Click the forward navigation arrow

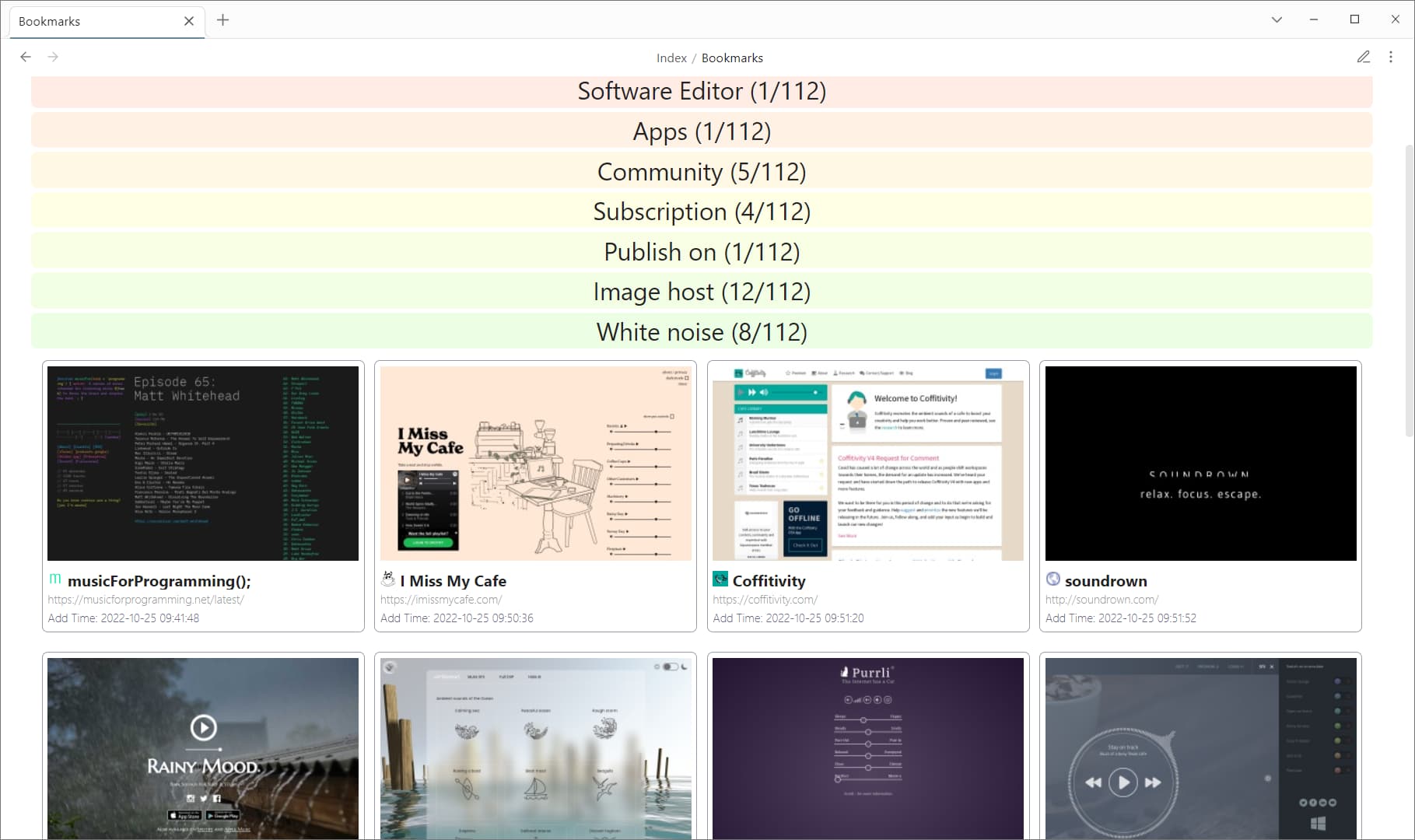pyautogui.click(x=53, y=57)
